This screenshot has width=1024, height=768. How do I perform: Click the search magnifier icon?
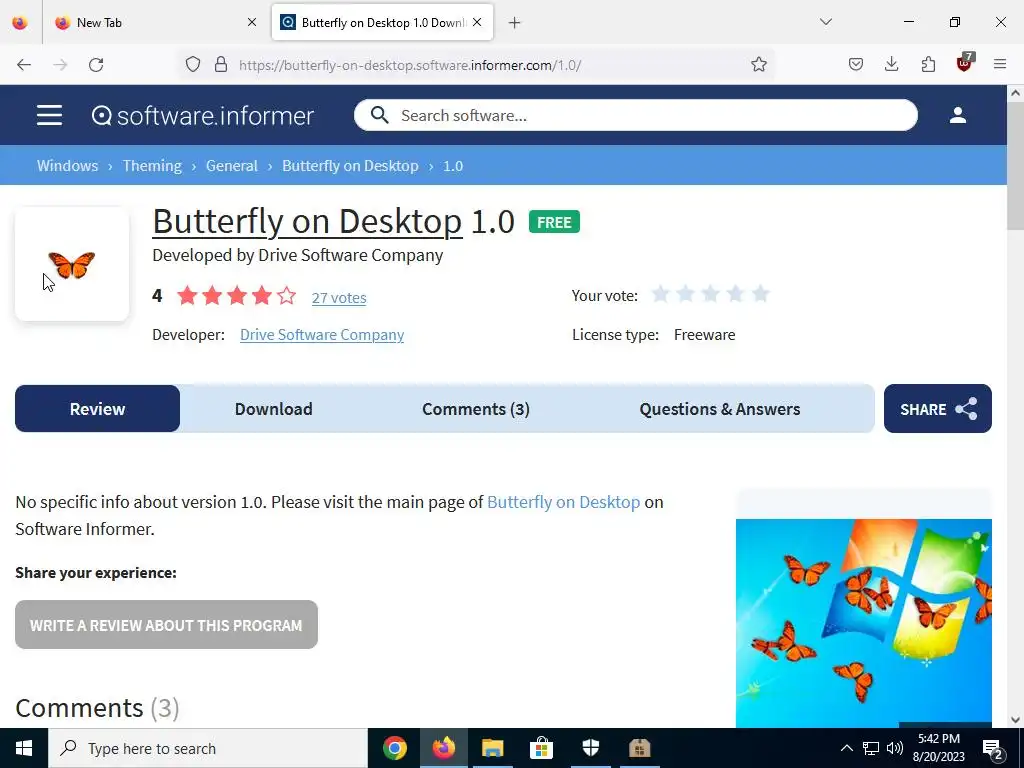379,116
